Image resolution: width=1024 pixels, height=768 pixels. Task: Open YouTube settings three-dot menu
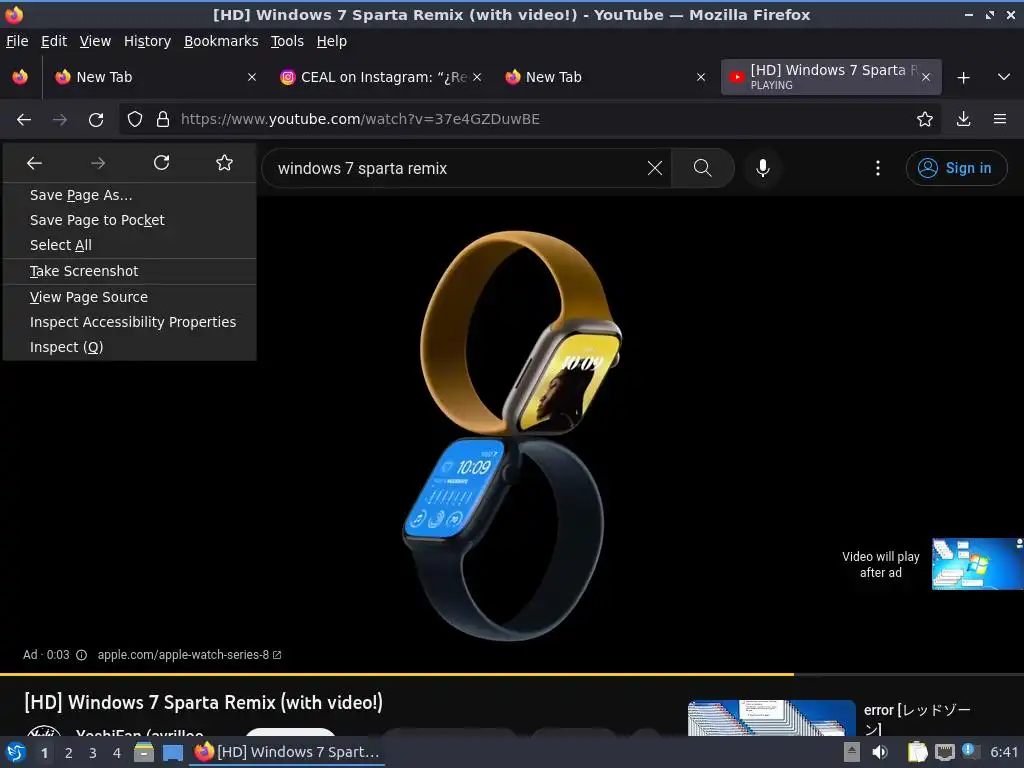coord(878,168)
